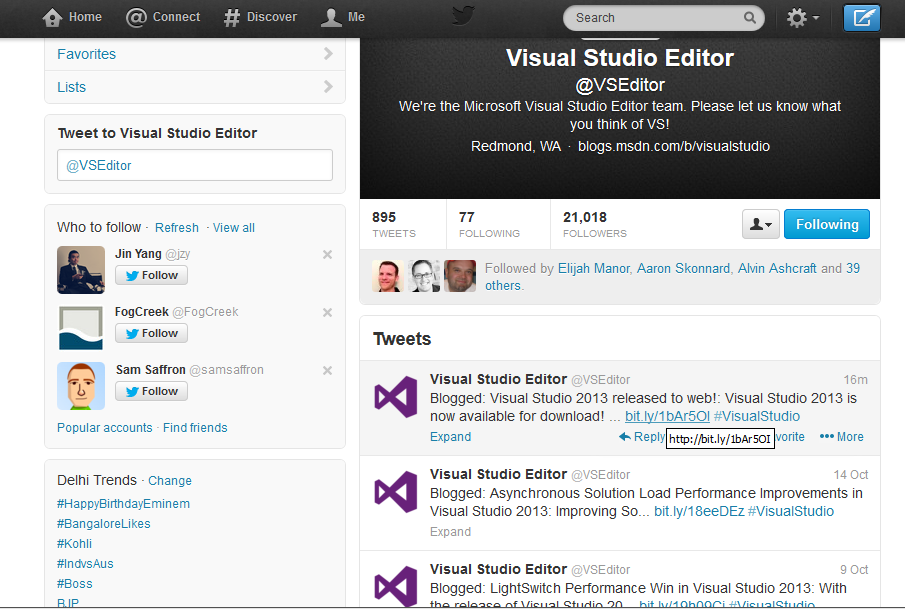This screenshot has width=905, height=609.
Task: Open the 14 Oct tweet timestamp
Action: (x=851, y=475)
